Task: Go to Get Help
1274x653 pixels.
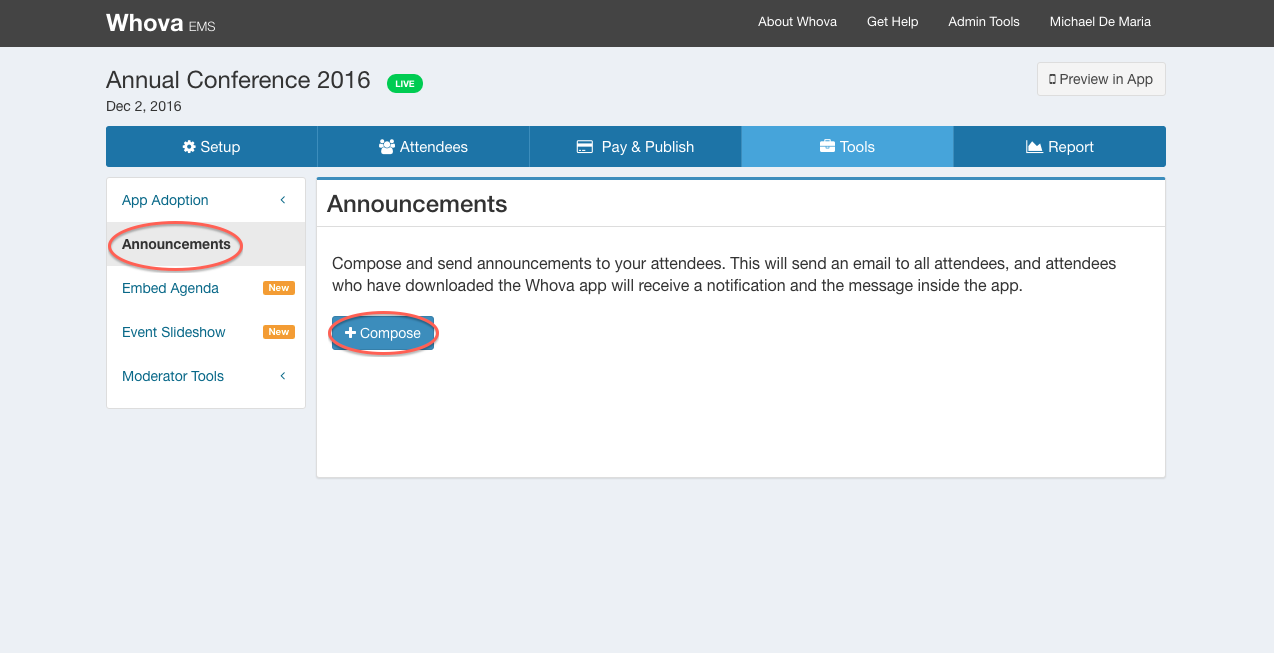Action: [x=892, y=22]
